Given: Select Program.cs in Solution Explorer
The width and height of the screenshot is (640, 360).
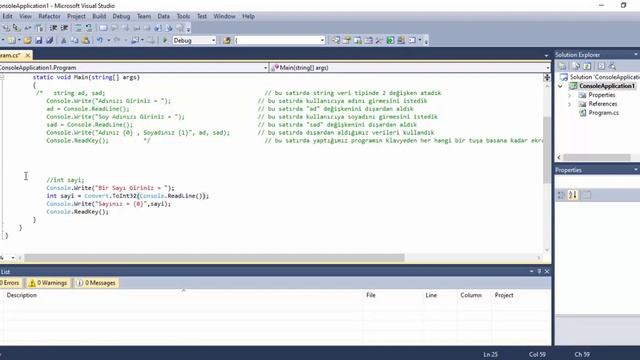Looking at the screenshot, I should (x=603, y=113).
